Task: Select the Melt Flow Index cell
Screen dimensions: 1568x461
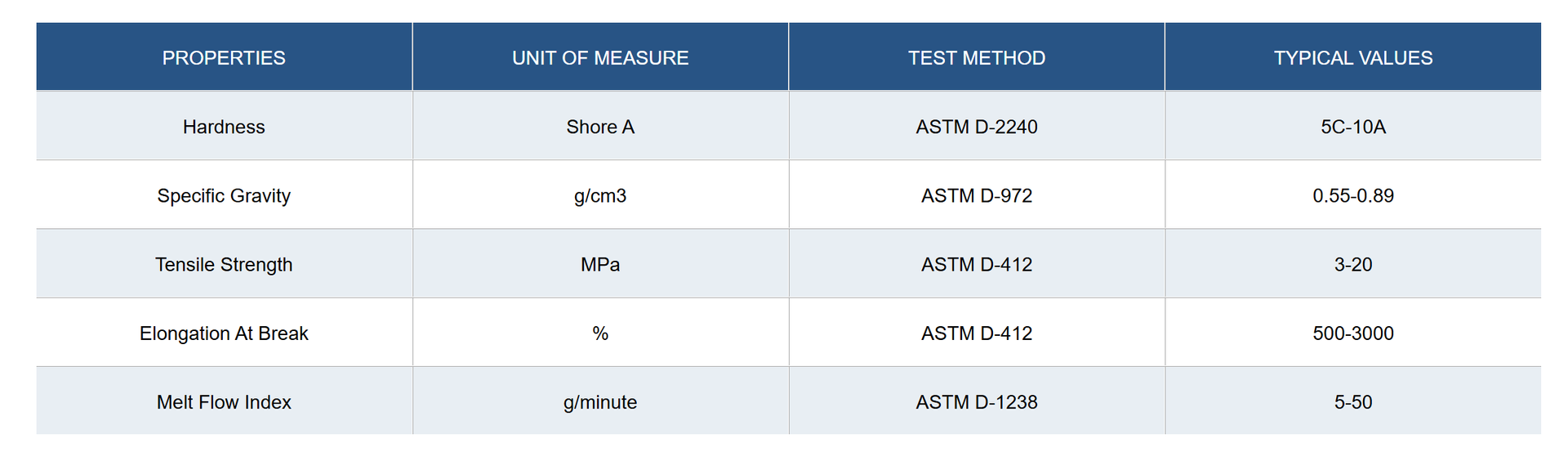Action: tap(224, 401)
